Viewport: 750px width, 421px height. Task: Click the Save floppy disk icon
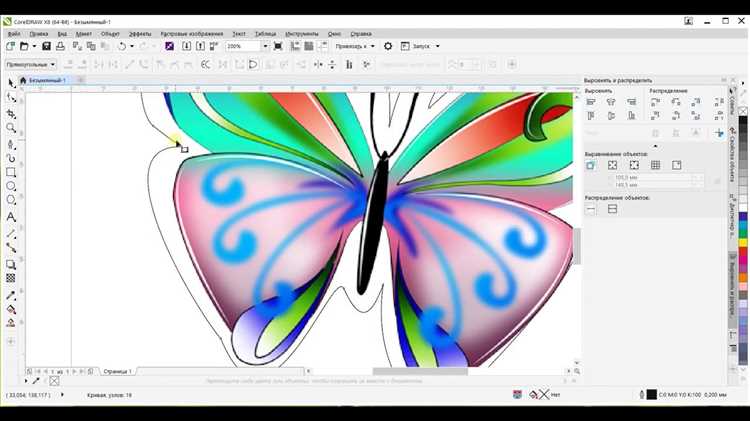(x=46, y=46)
